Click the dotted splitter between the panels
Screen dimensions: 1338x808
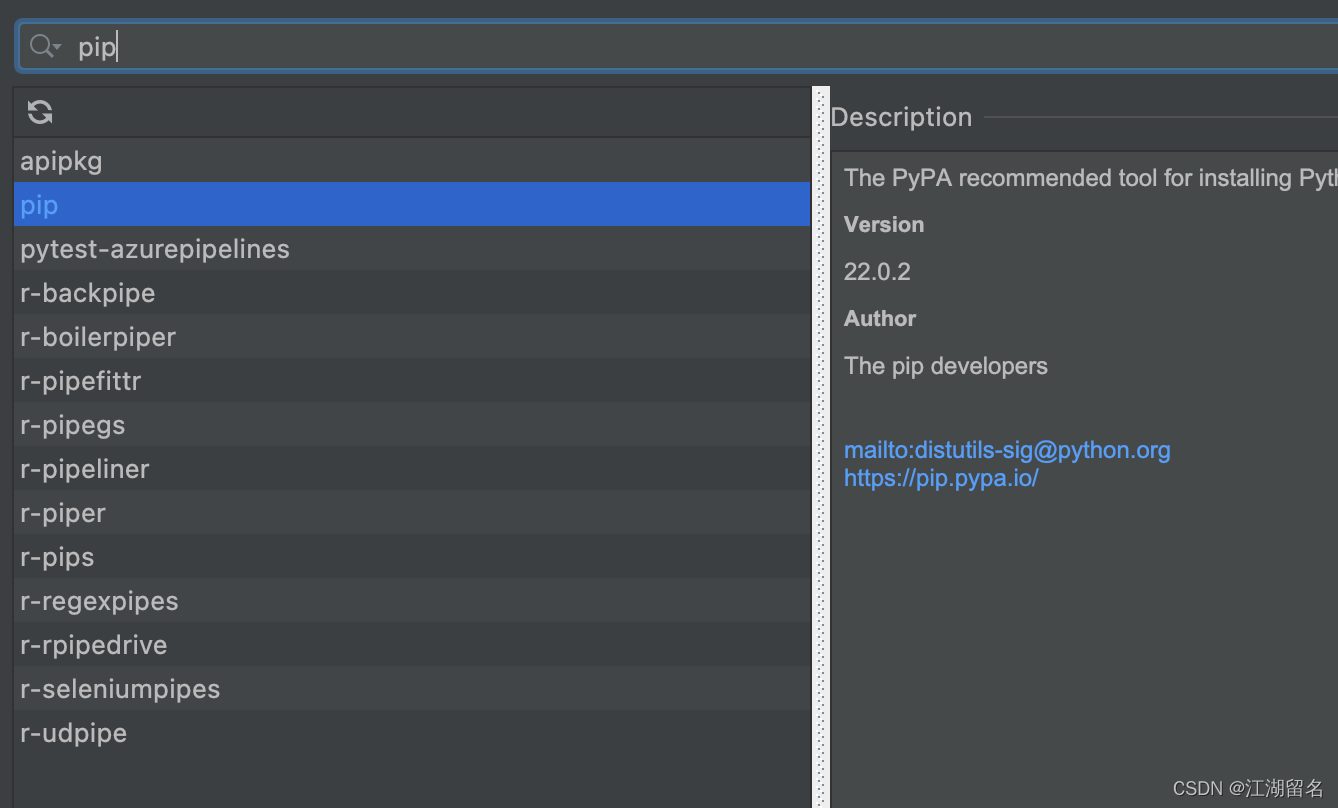[x=821, y=450]
